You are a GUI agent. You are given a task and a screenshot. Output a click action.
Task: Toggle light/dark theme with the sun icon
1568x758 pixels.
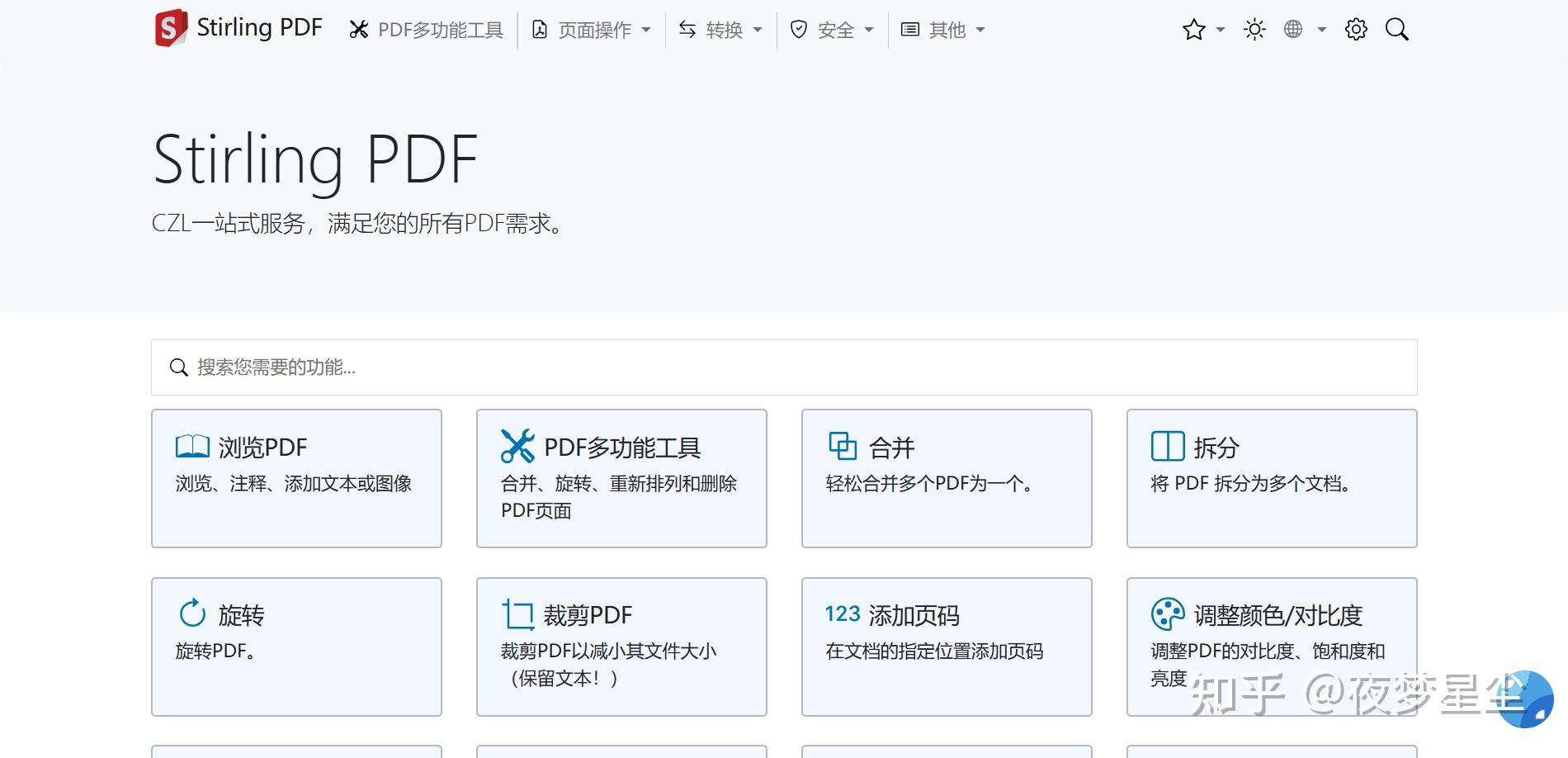pyautogui.click(x=1254, y=29)
